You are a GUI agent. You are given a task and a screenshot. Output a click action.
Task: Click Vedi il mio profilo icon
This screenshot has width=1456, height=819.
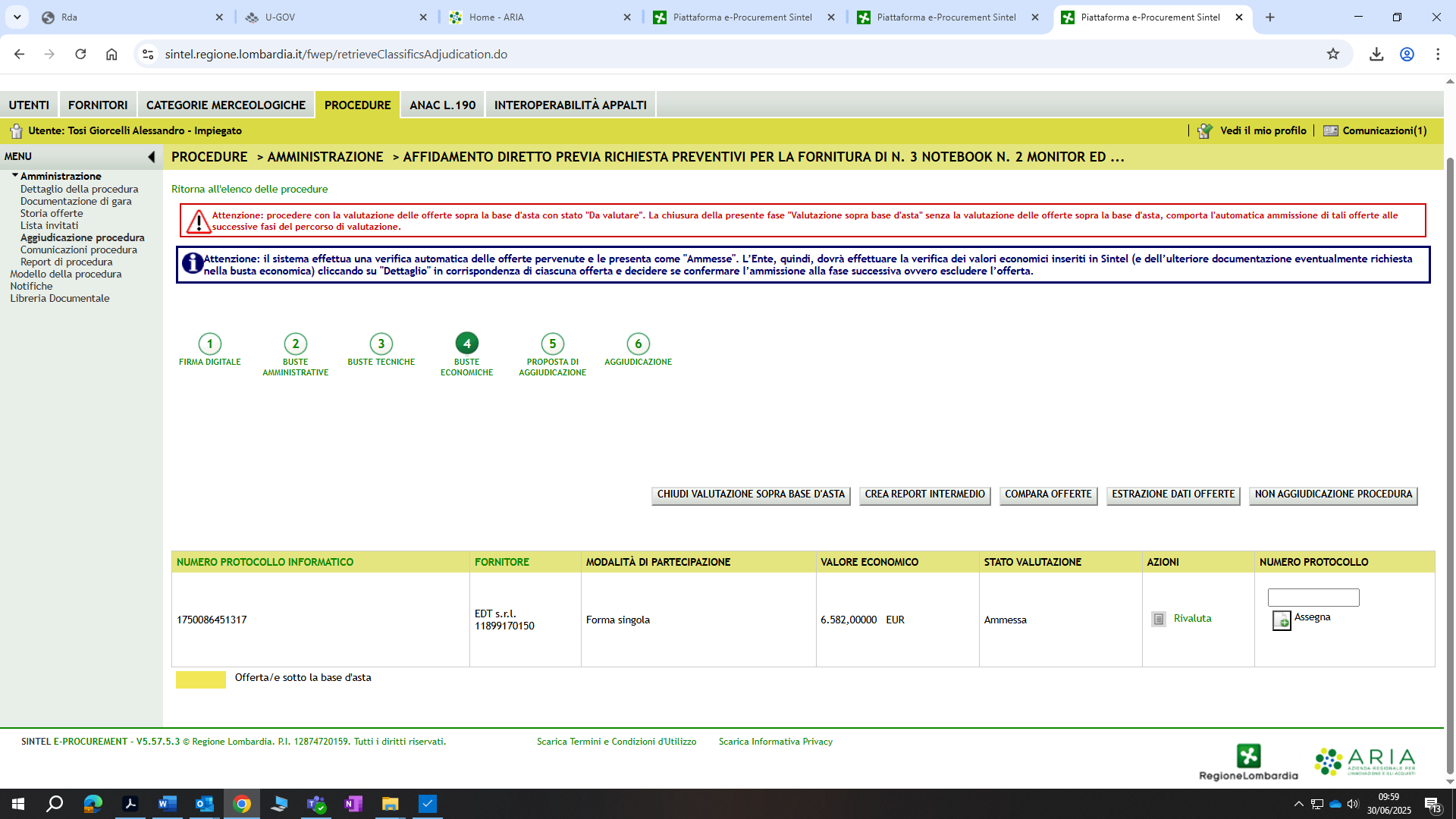[1204, 131]
